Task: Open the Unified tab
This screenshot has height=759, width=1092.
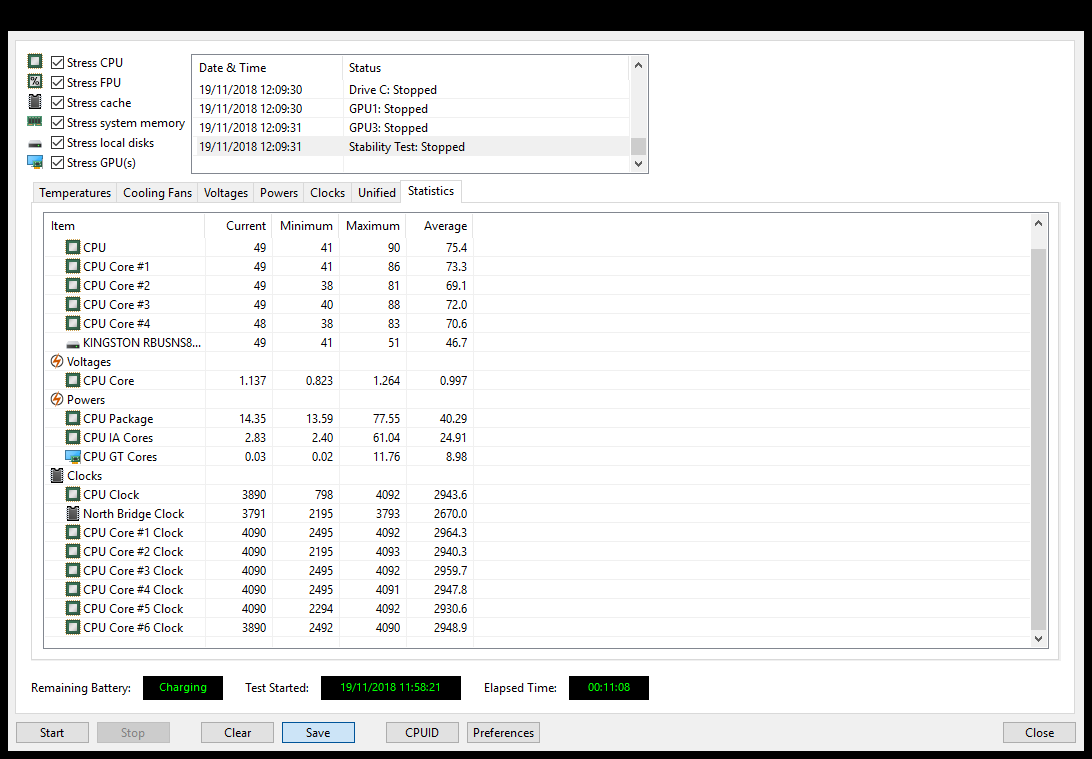Action: click(377, 193)
